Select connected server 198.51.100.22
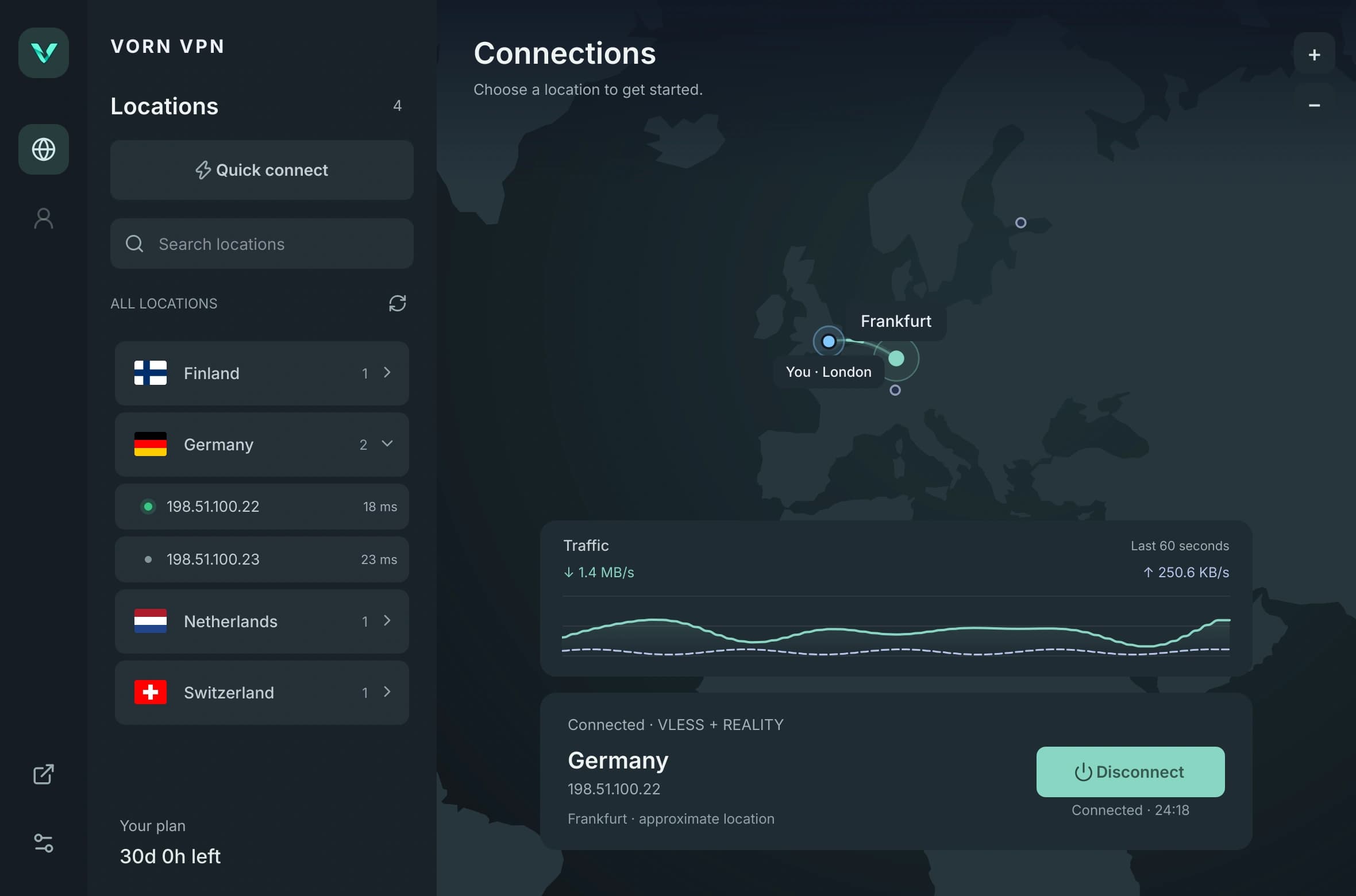Image resolution: width=1356 pixels, height=896 pixels. pos(262,507)
